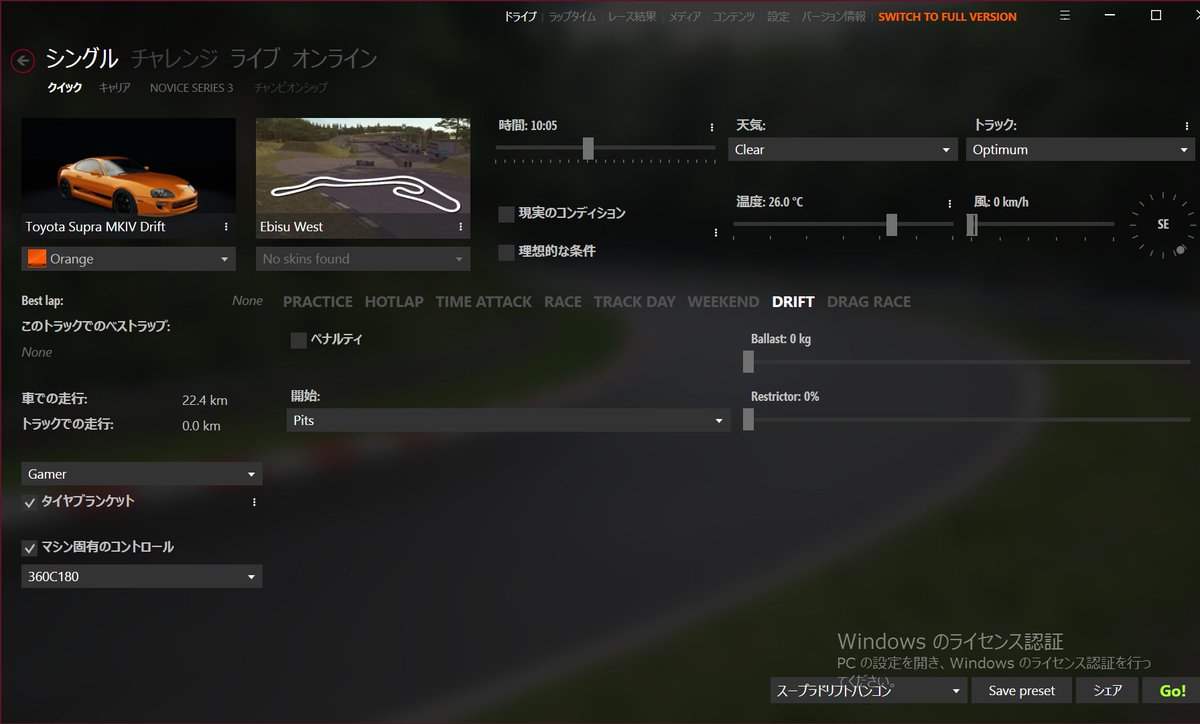1200x724 pixels.
Task: Click the Restrictor 0% slider handle
Action: tap(748, 420)
